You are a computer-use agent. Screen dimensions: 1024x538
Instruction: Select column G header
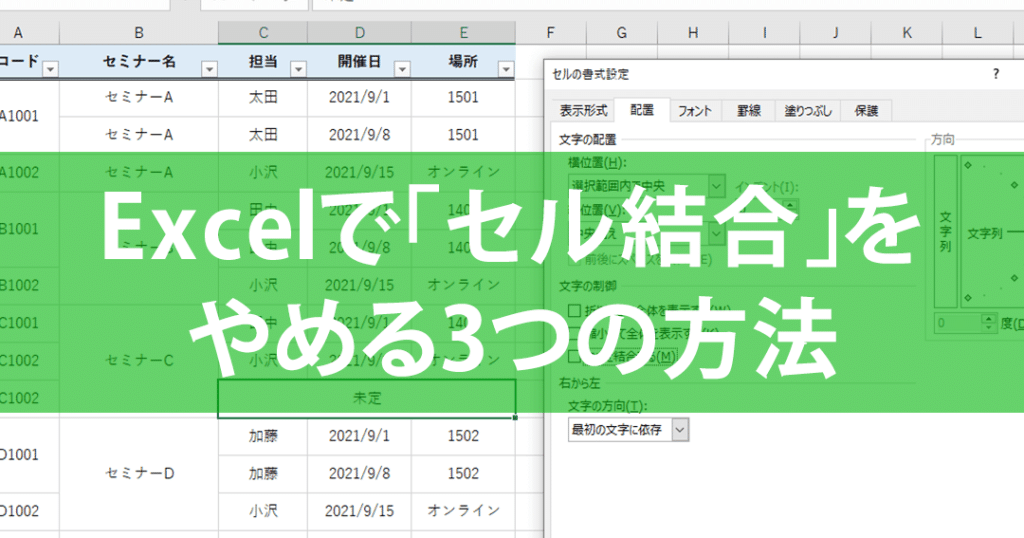tap(622, 33)
